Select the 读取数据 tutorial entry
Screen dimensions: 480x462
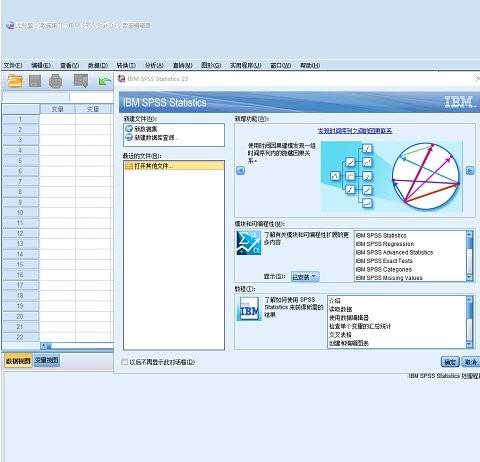pos(341,309)
